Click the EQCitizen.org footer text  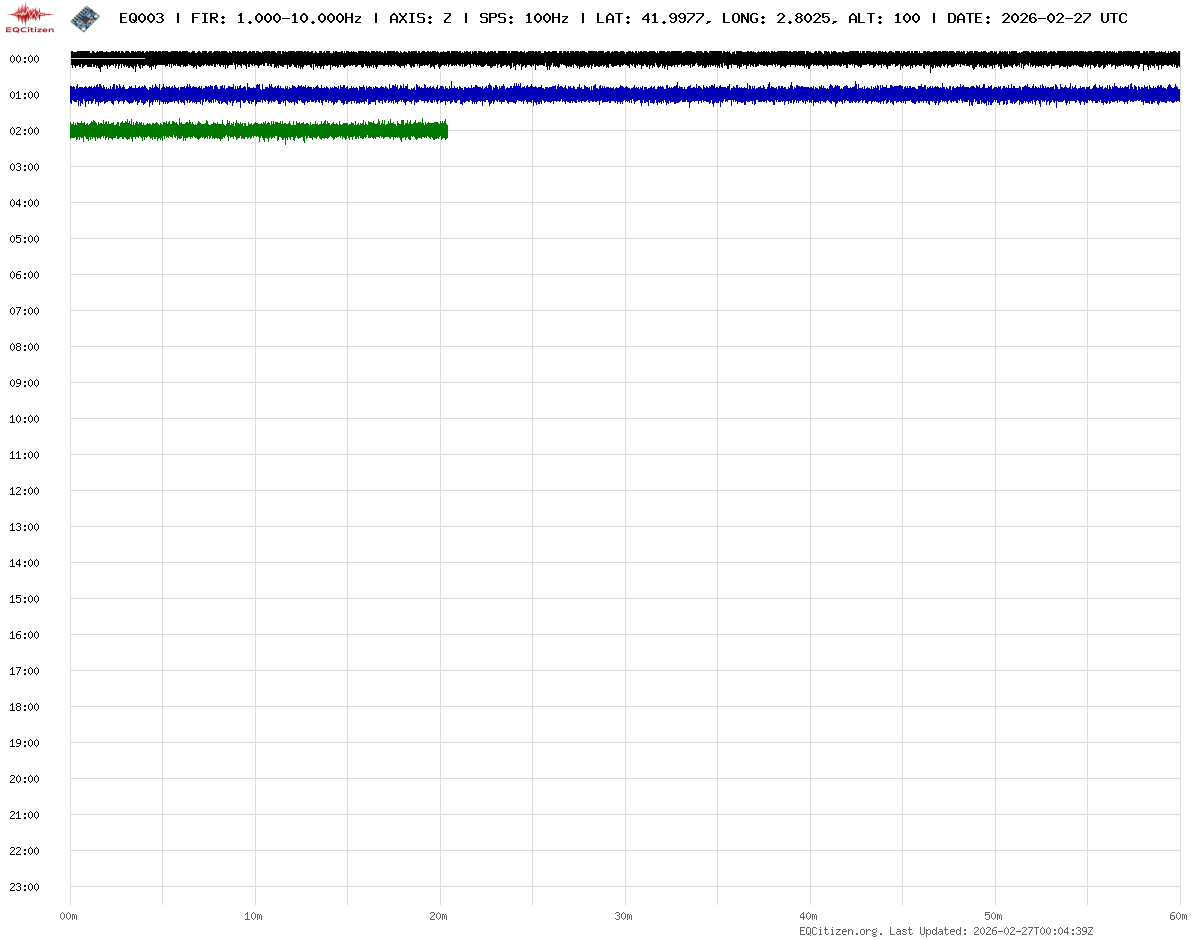[841, 931]
